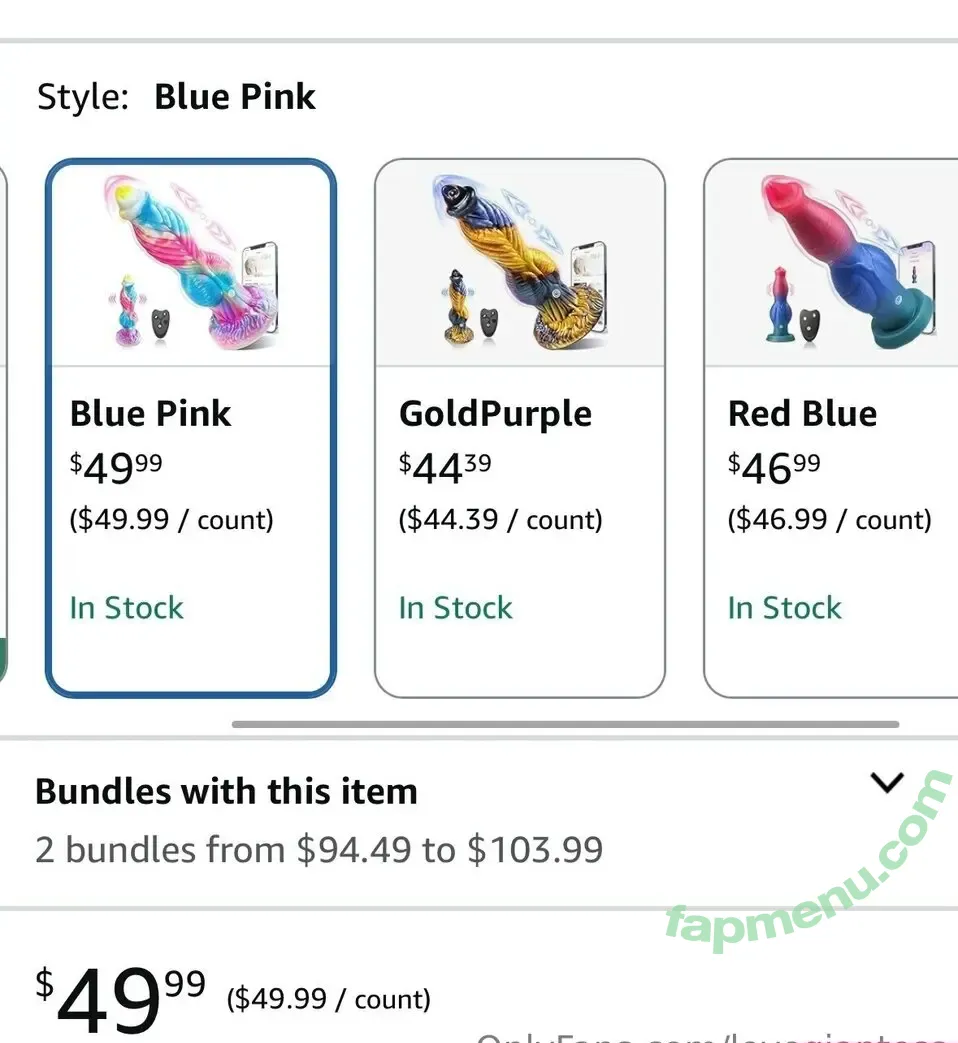The height and width of the screenshot is (1043, 958).
Task: Click the GoldPurple product thumbnail image
Action: pyautogui.click(x=519, y=265)
